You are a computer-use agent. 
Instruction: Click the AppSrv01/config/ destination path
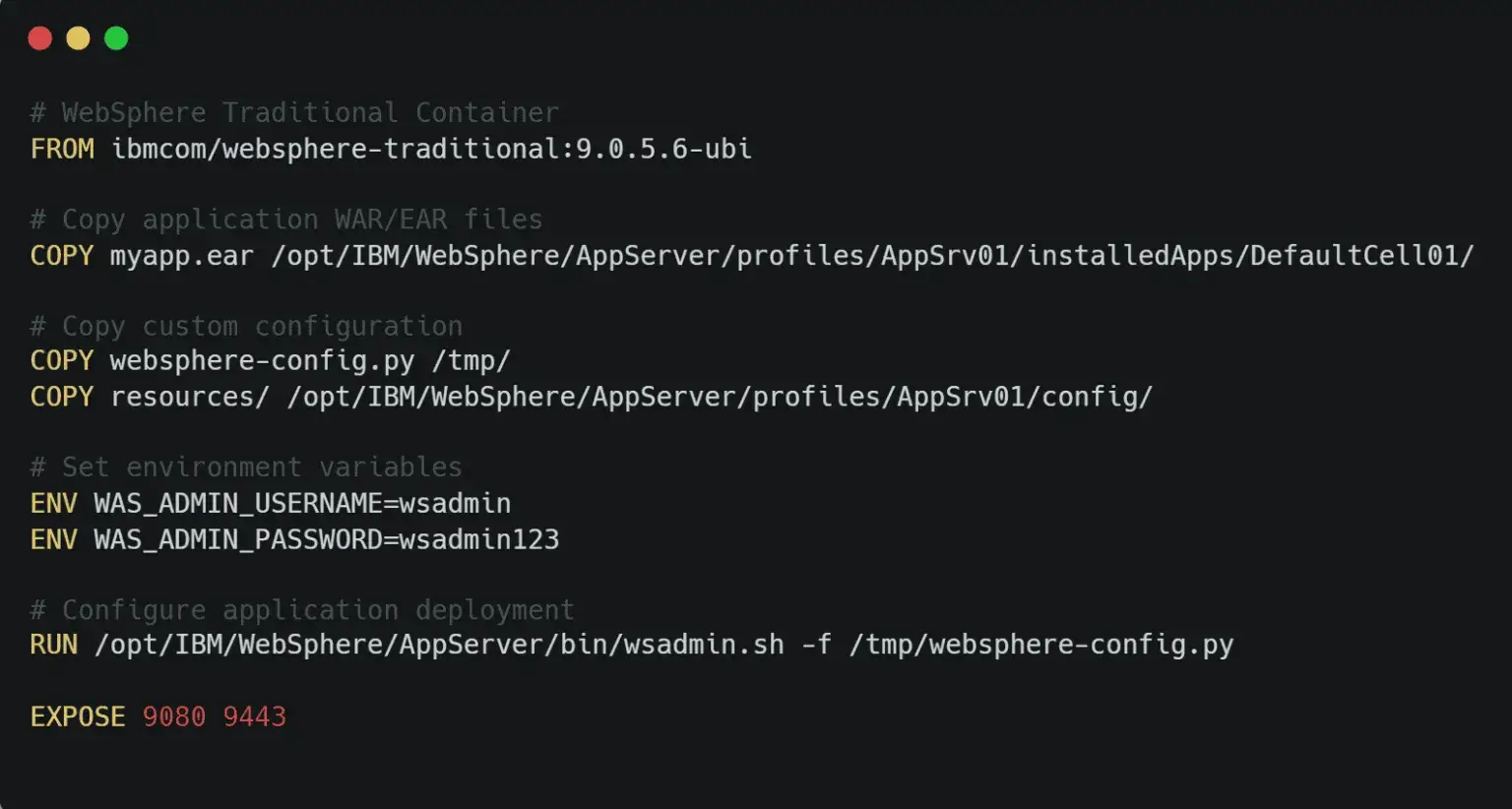point(1025,397)
